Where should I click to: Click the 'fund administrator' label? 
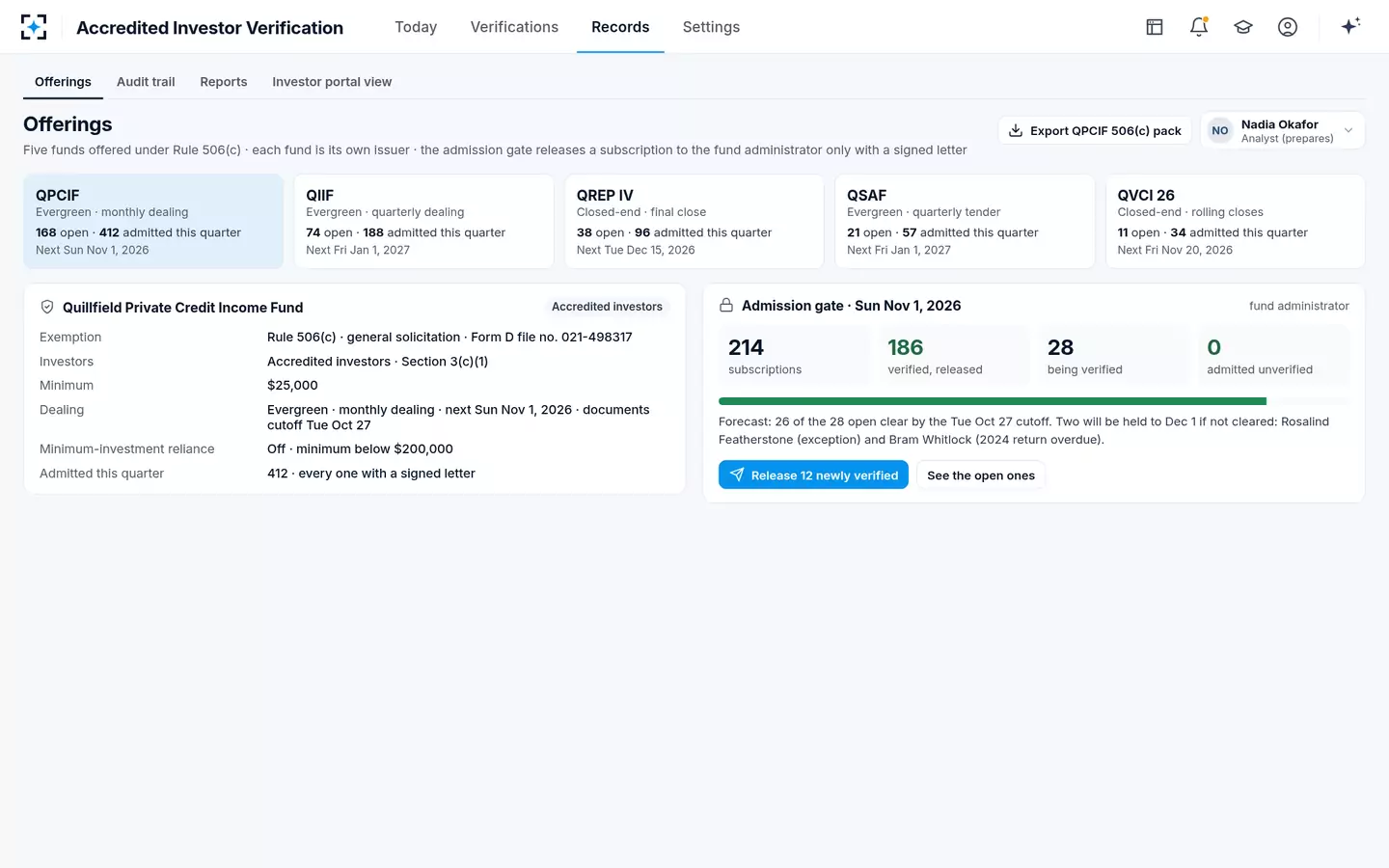tap(1299, 307)
